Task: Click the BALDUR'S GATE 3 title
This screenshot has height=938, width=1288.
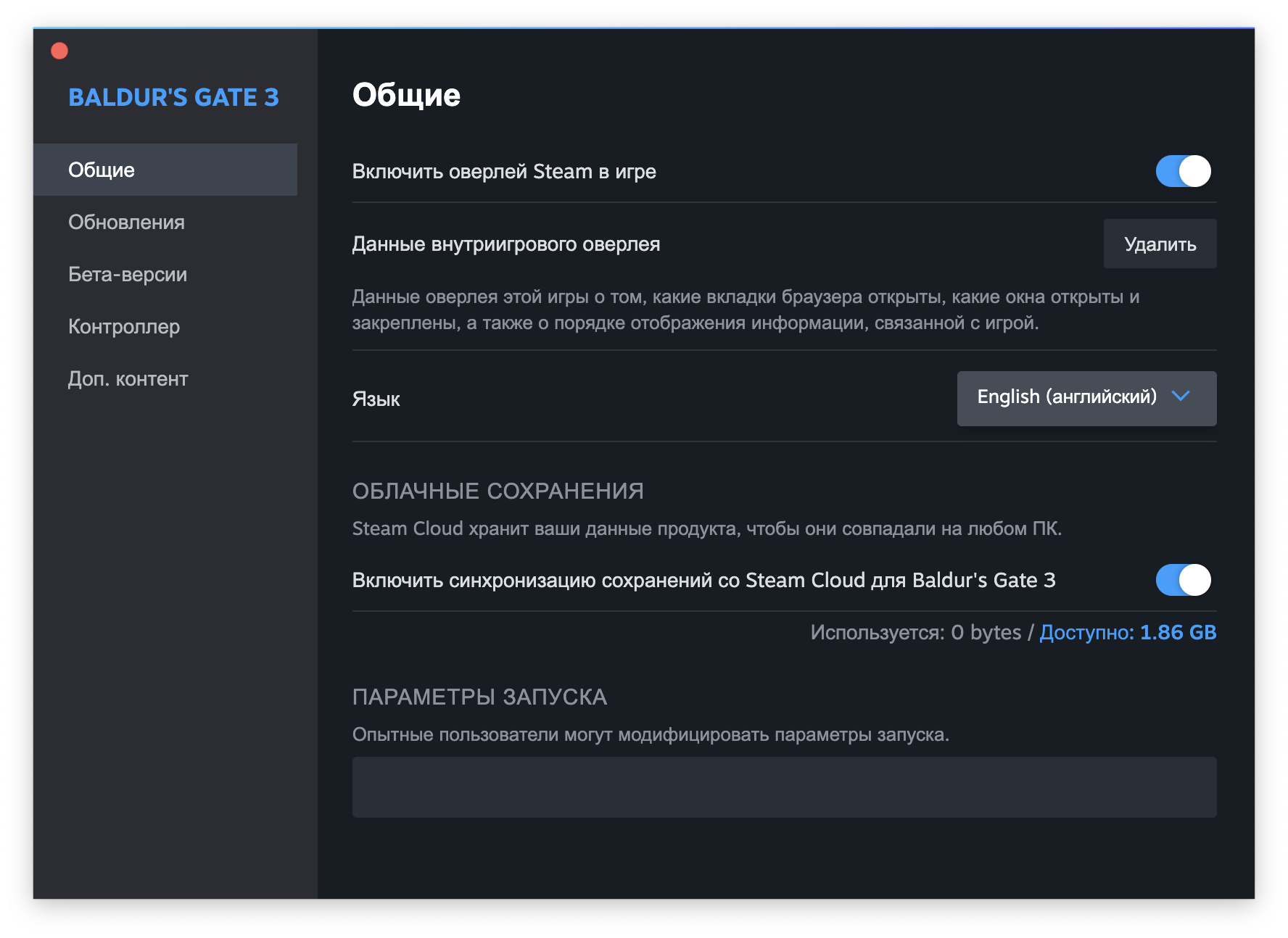Action: point(173,97)
